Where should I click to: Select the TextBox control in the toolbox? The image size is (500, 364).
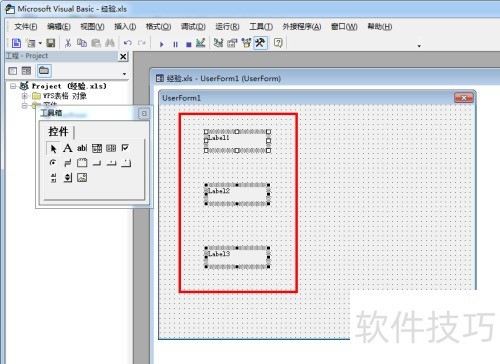pos(82,148)
